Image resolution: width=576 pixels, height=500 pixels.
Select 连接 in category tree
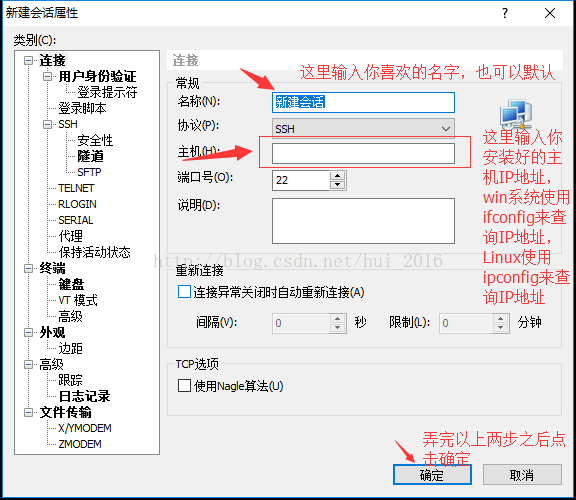53,60
